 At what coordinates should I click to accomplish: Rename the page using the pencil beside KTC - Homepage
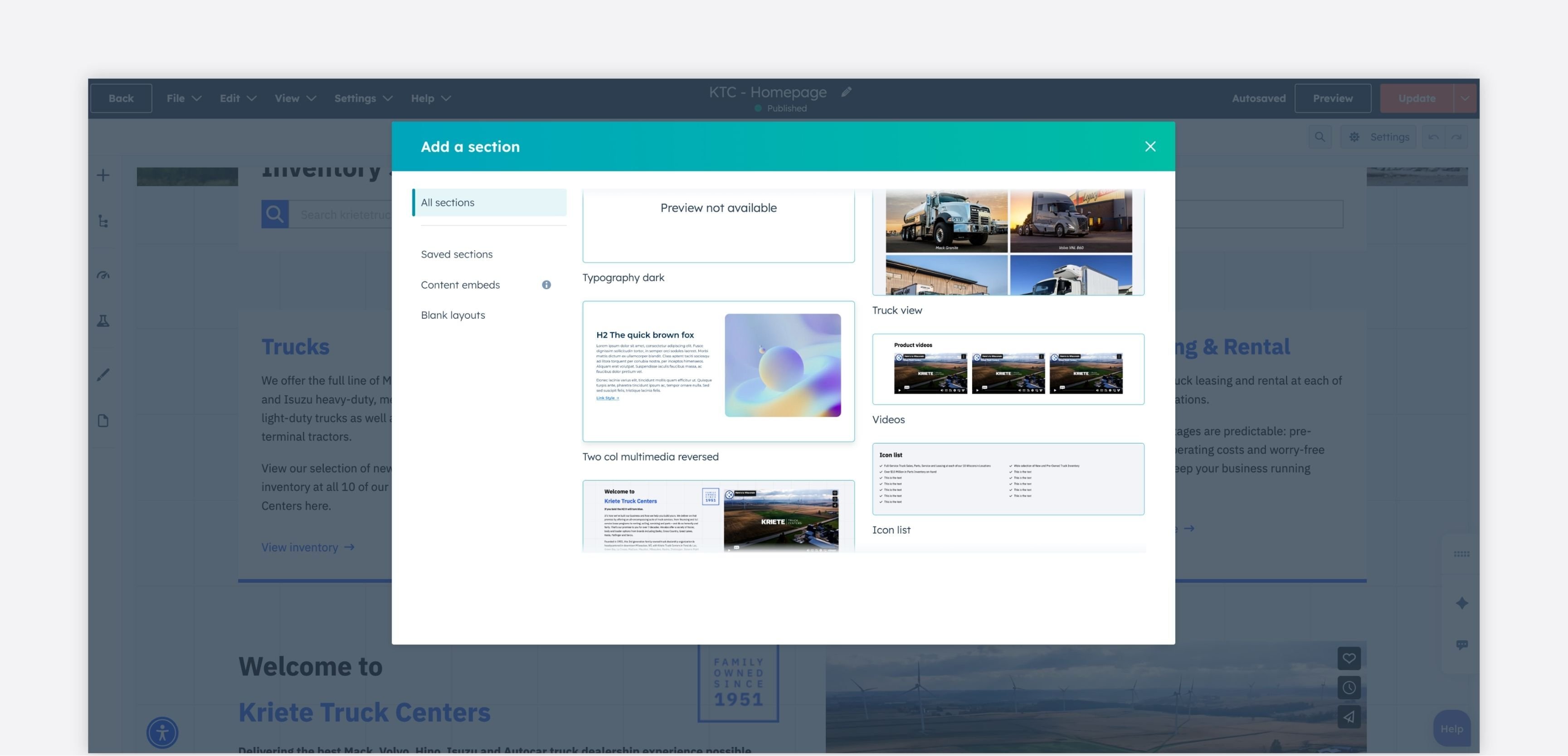click(x=846, y=92)
